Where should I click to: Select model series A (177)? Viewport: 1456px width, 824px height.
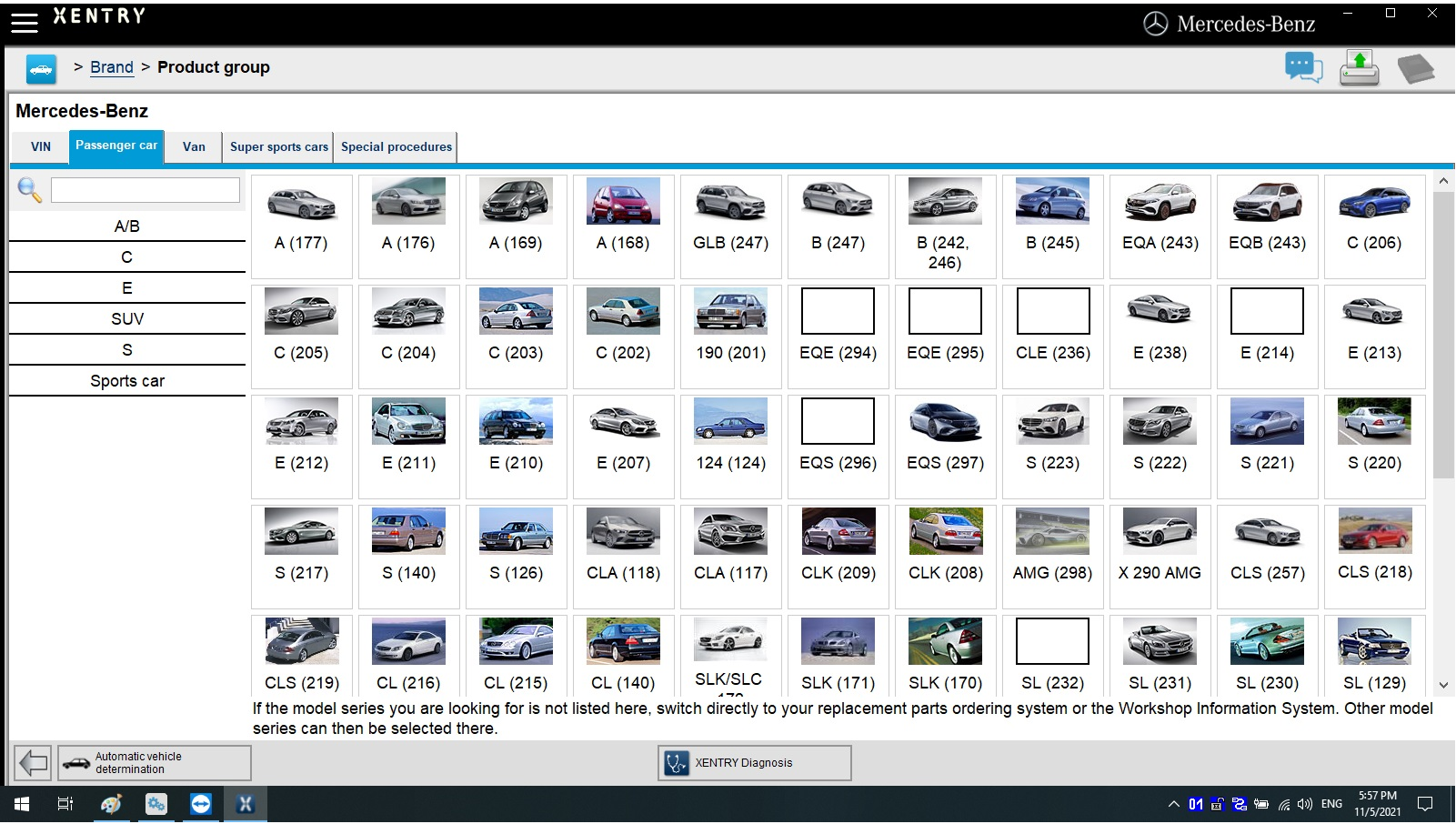click(x=302, y=226)
